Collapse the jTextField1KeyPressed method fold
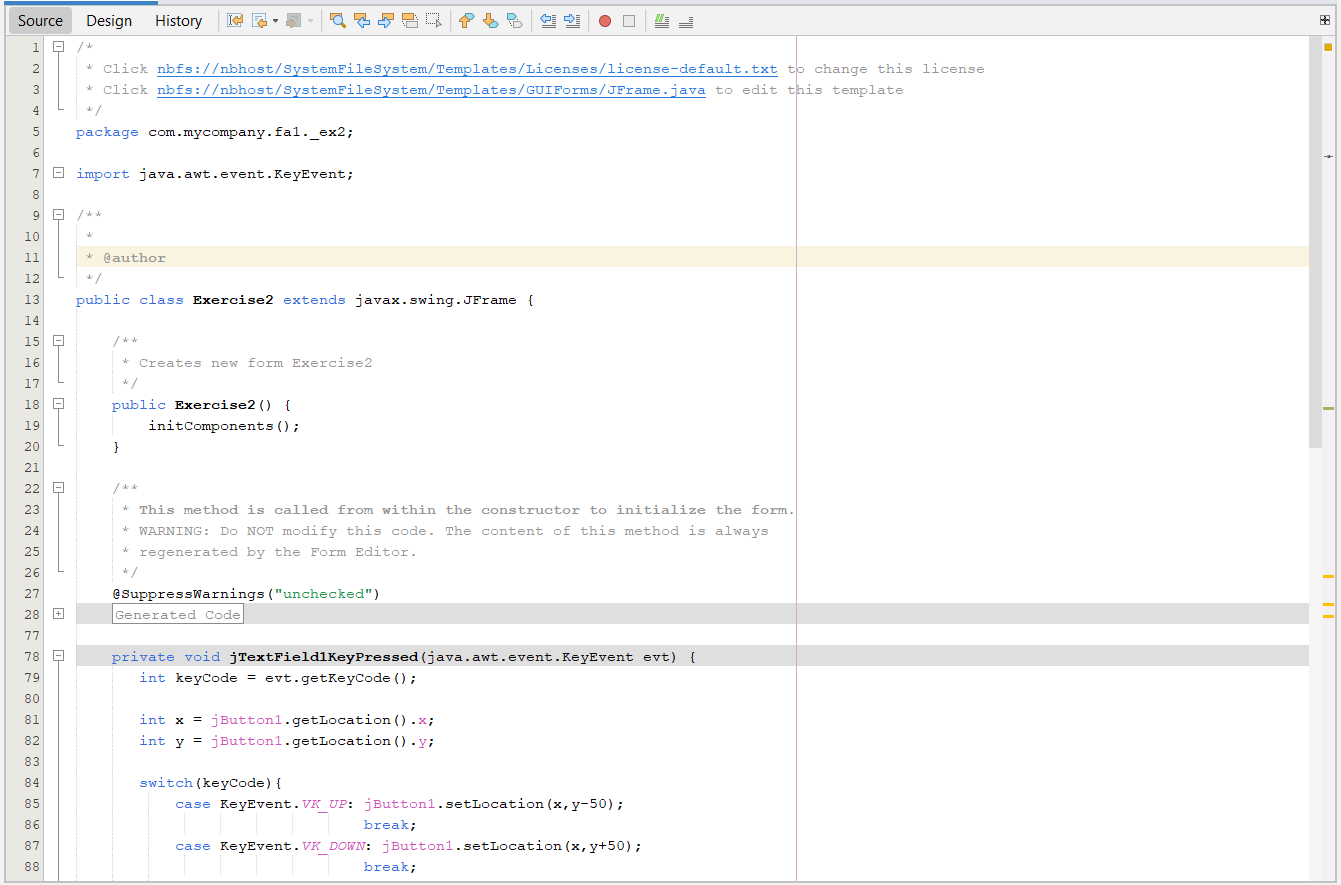1341x885 pixels. (58, 657)
